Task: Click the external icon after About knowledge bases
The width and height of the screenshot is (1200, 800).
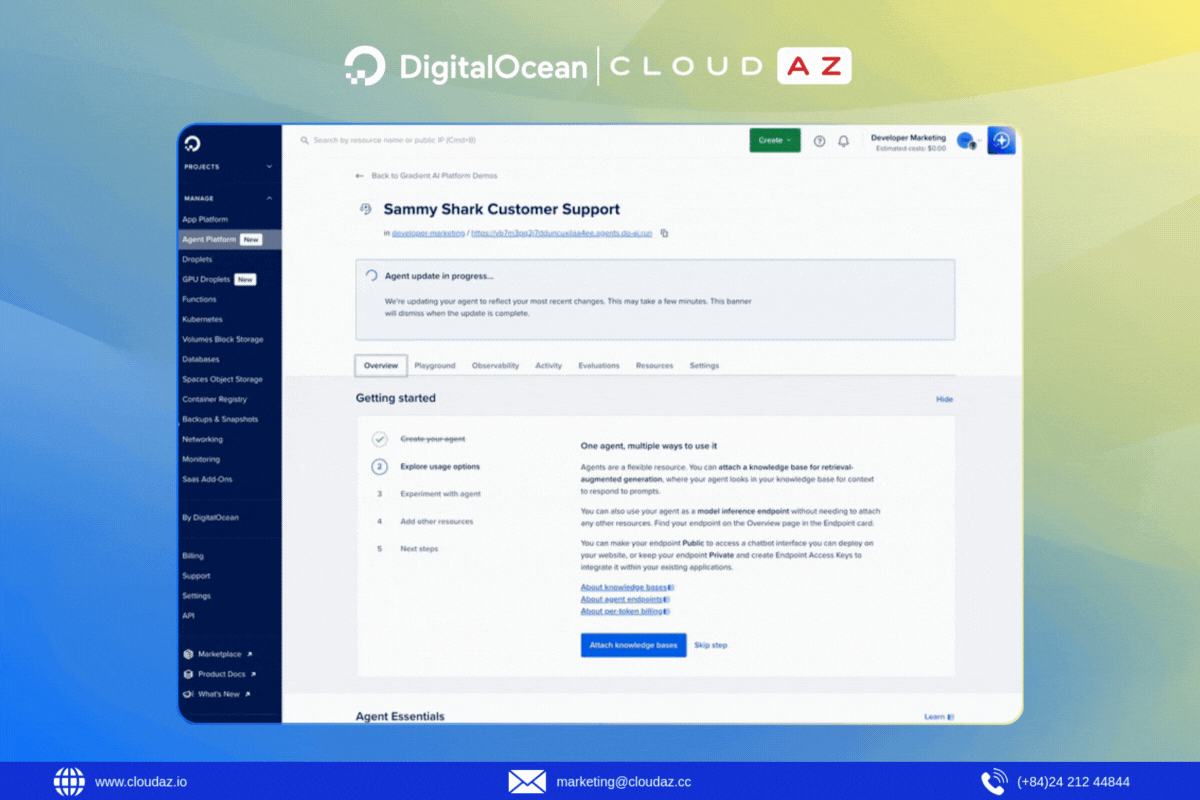Action: pos(671,587)
